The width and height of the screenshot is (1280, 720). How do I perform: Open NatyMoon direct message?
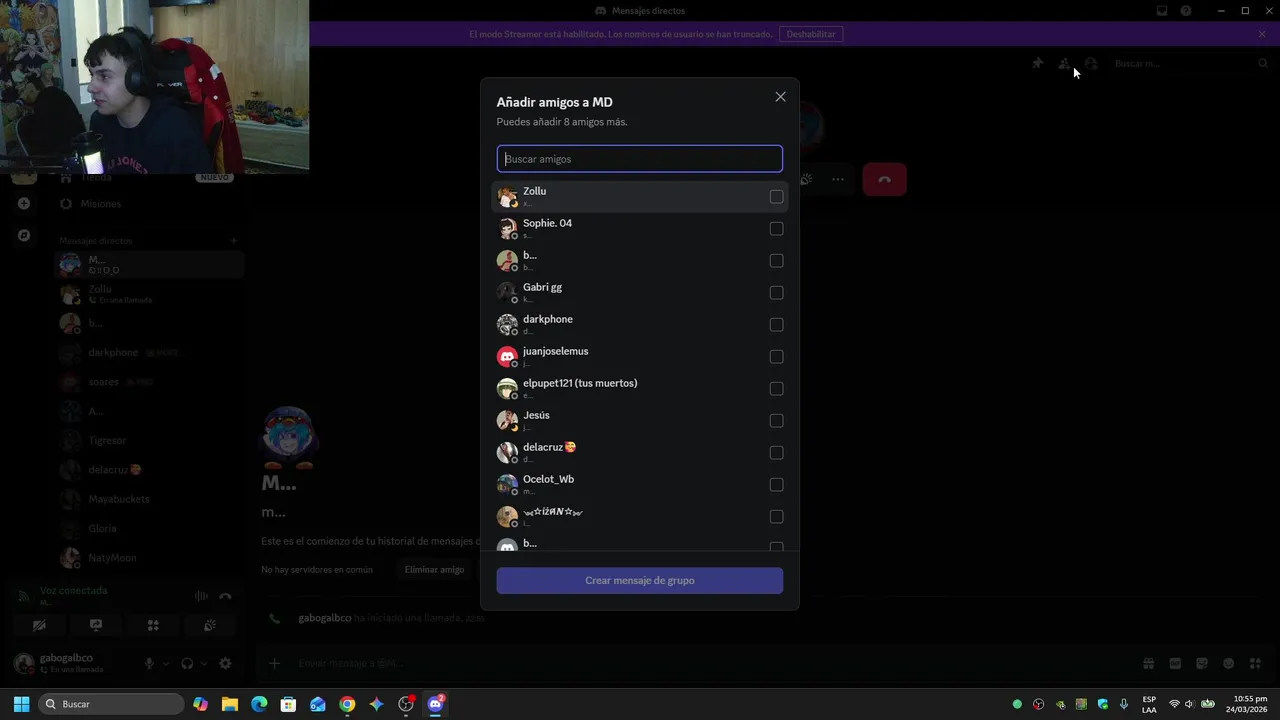(x=150, y=558)
